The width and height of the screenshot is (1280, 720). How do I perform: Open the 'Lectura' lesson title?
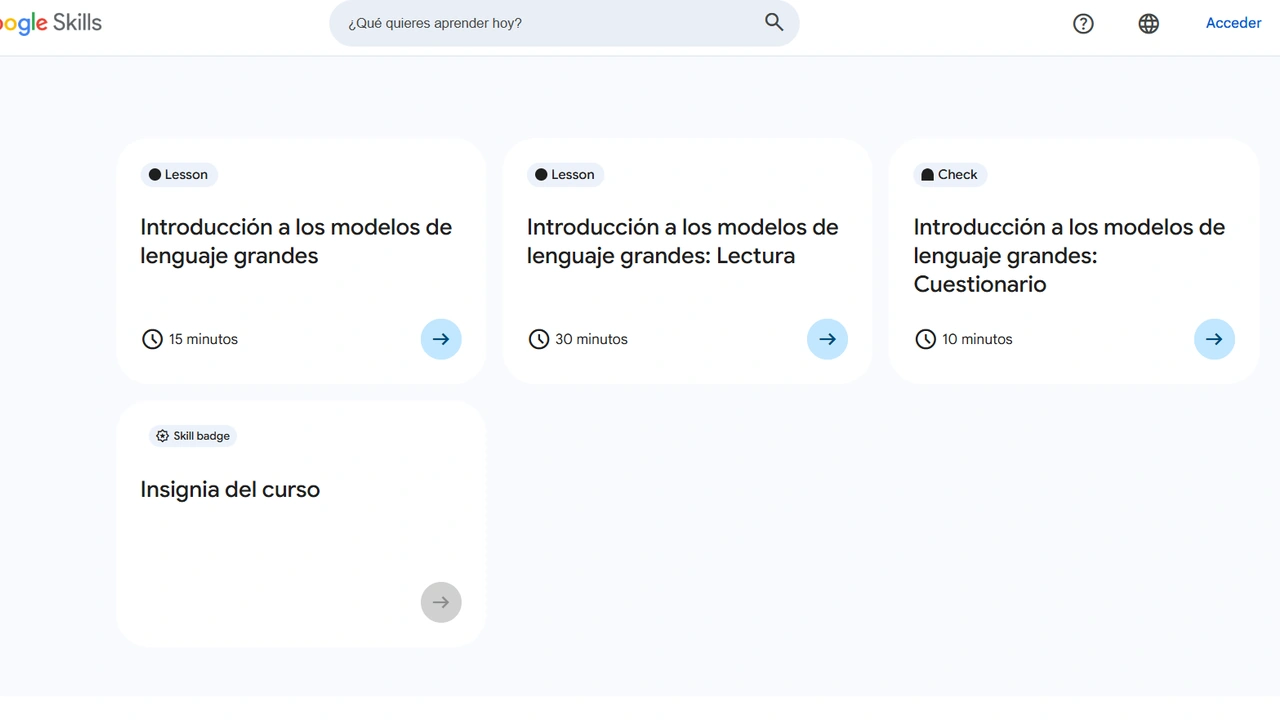point(682,241)
